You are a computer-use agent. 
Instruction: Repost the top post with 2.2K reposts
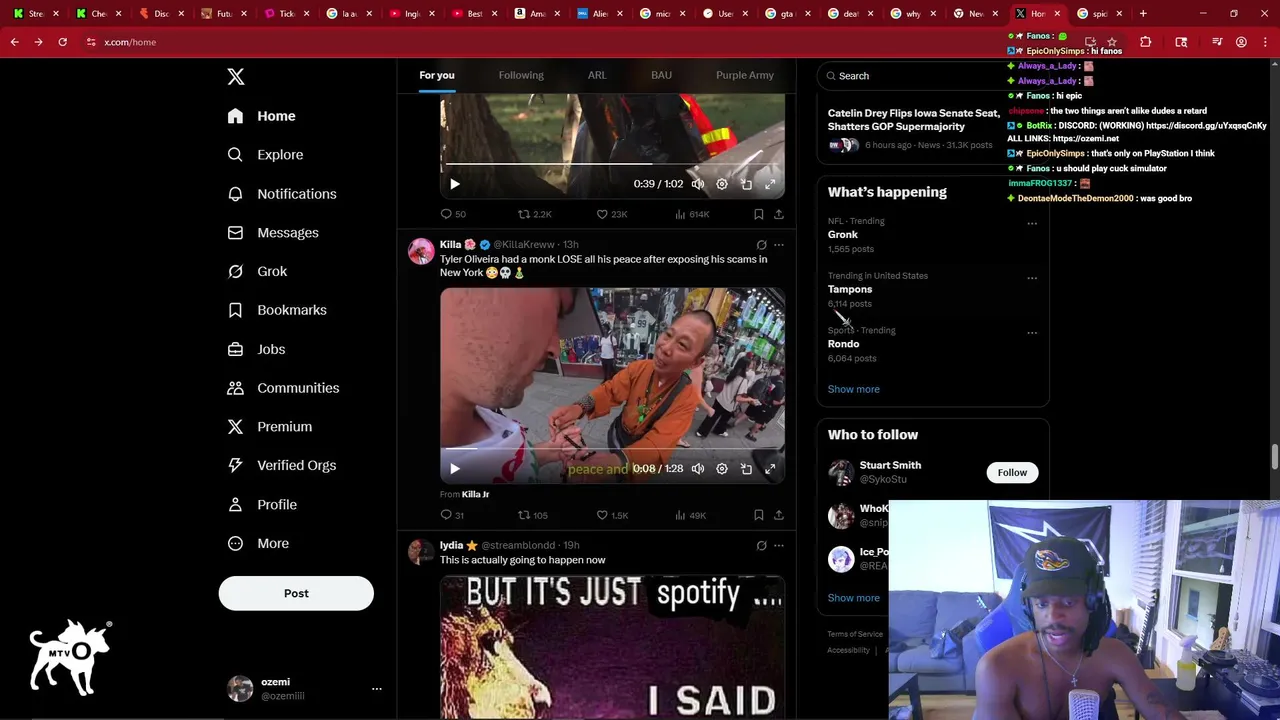pos(534,214)
